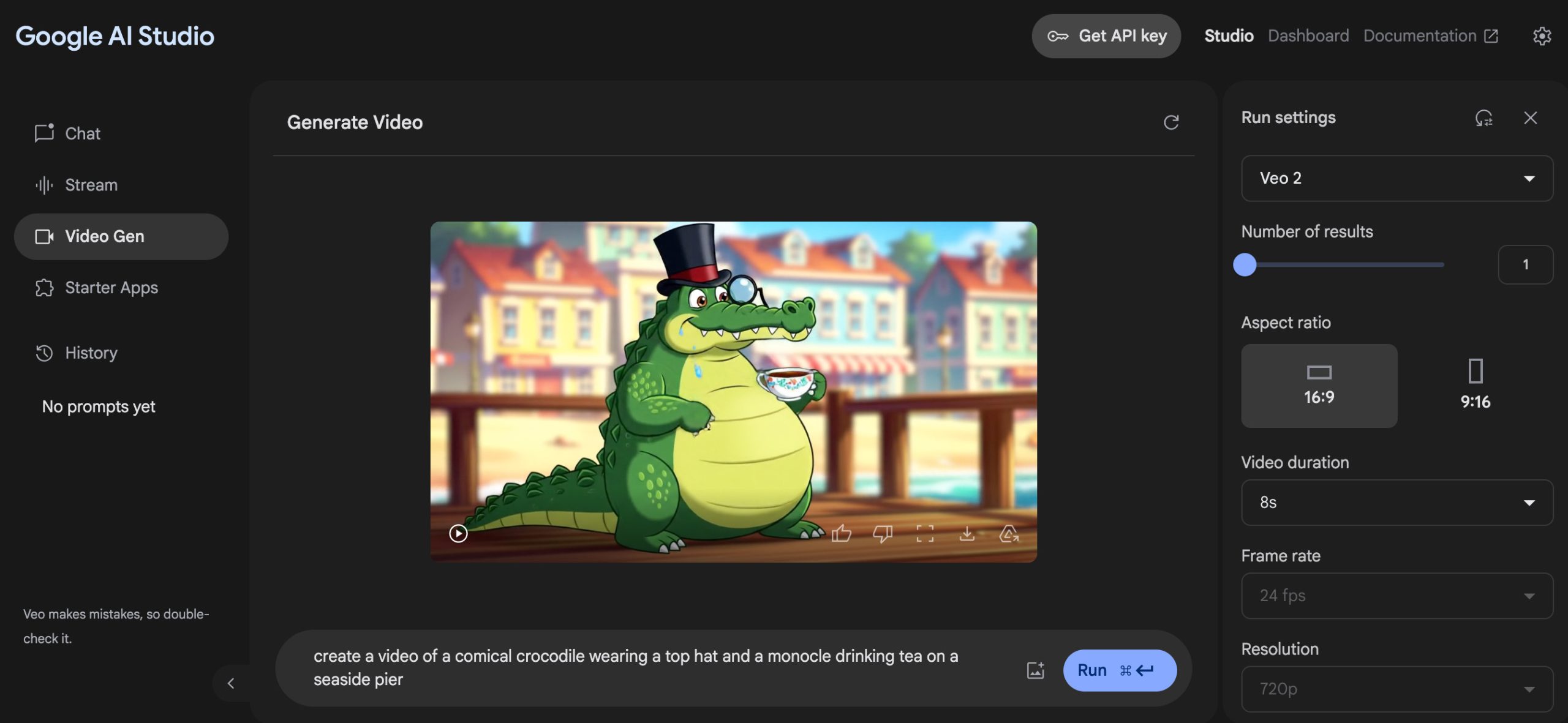Play the generated video
1568x723 pixels.
point(458,534)
